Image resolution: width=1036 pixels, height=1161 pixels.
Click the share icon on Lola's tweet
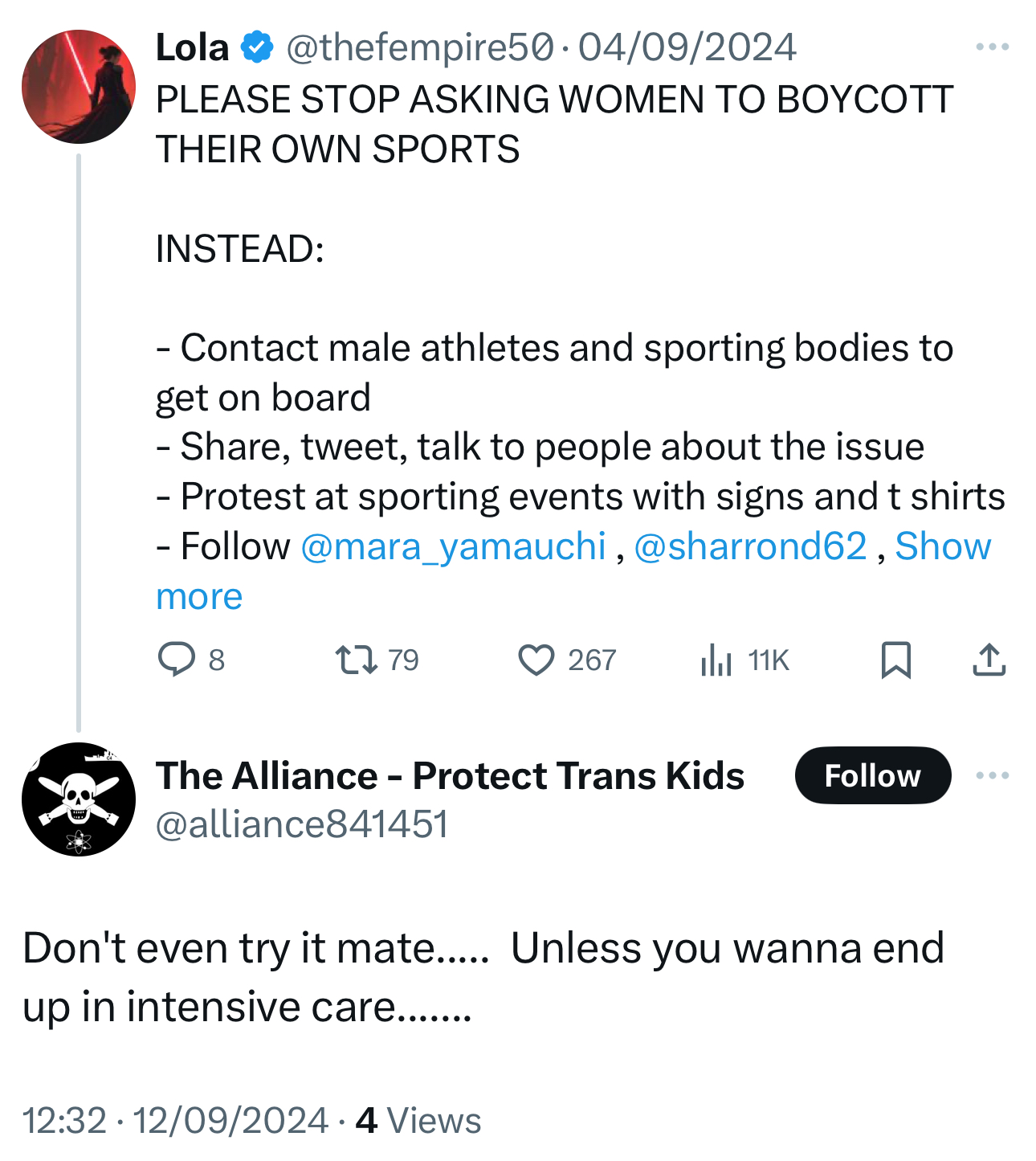click(x=989, y=660)
